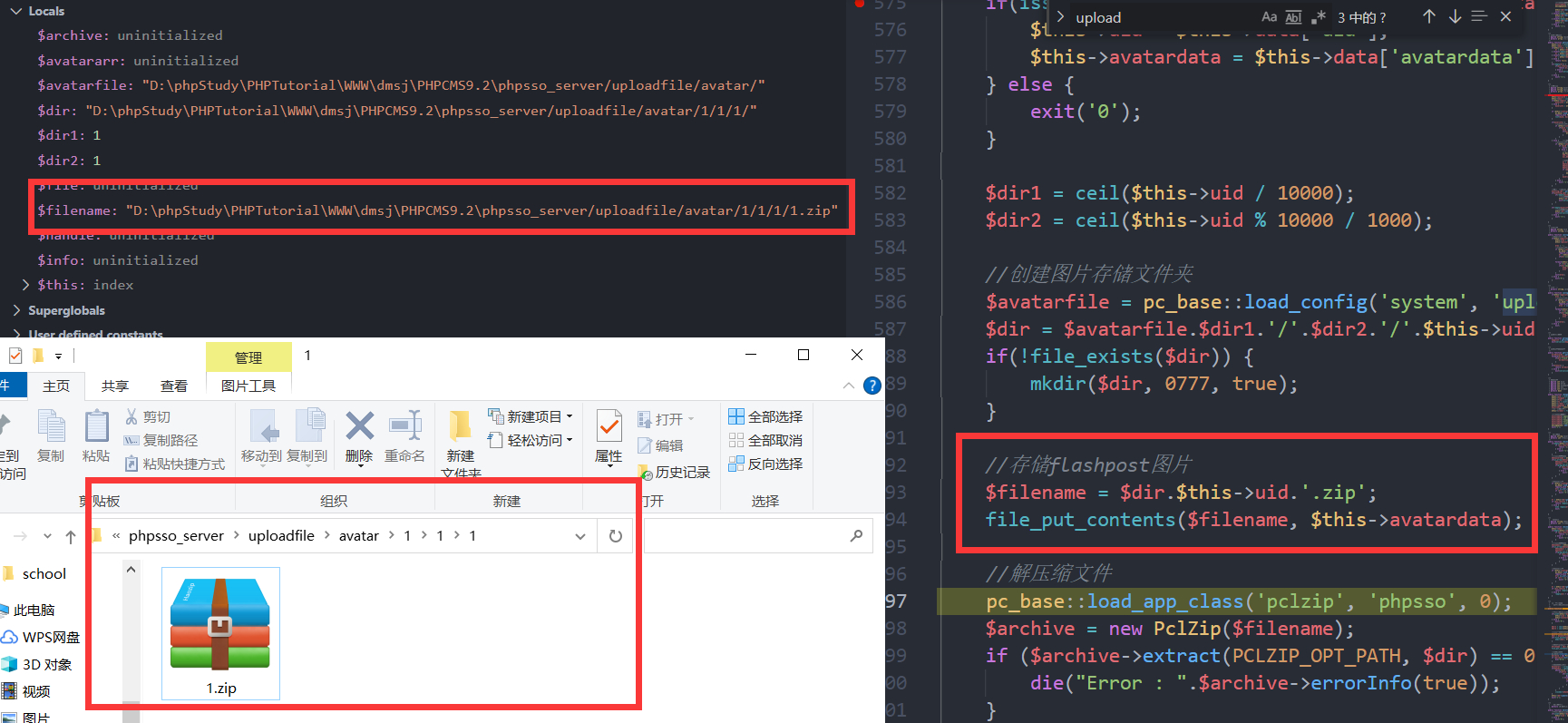The width and height of the screenshot is (1568, 723).
Task: Open the Customize Quick Access Toolbar dropdown
Action: [x=58, y=357]
